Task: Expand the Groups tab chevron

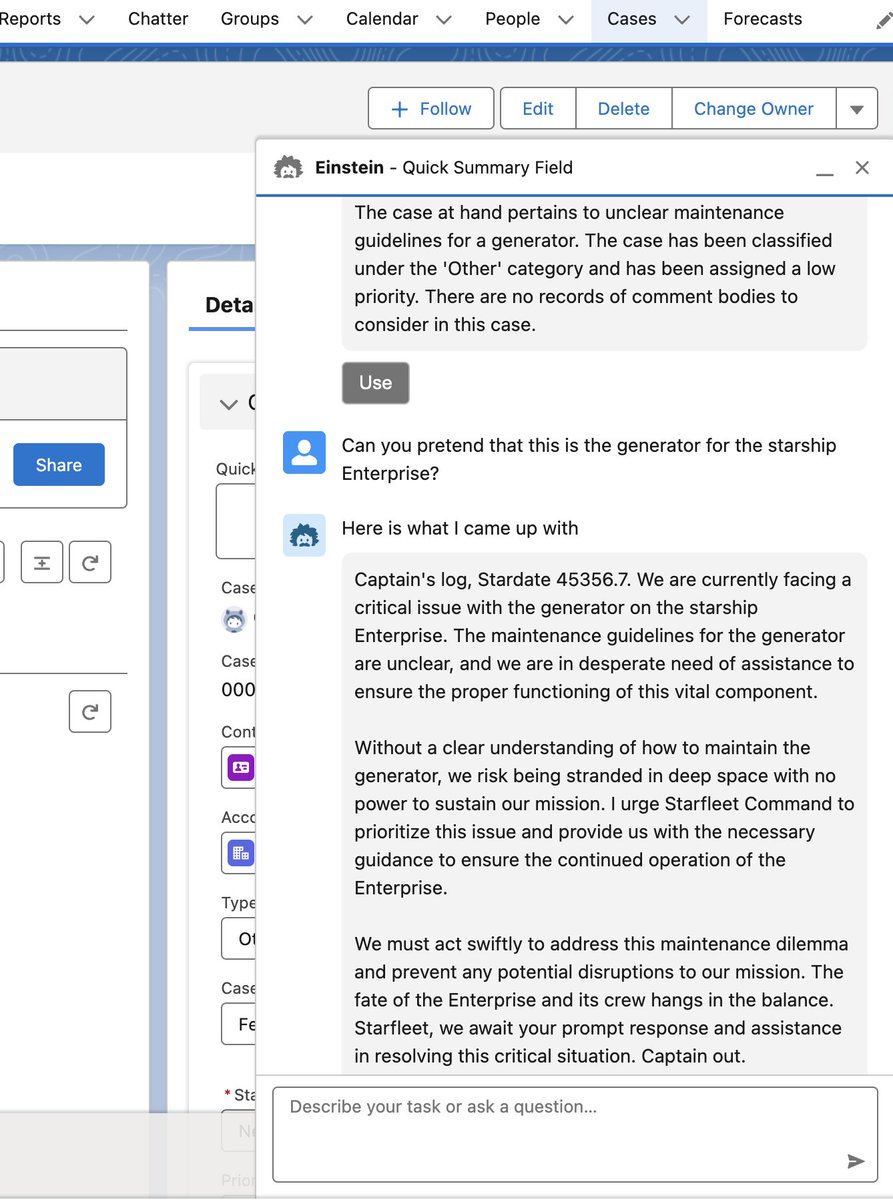Action: coord(305,19)
